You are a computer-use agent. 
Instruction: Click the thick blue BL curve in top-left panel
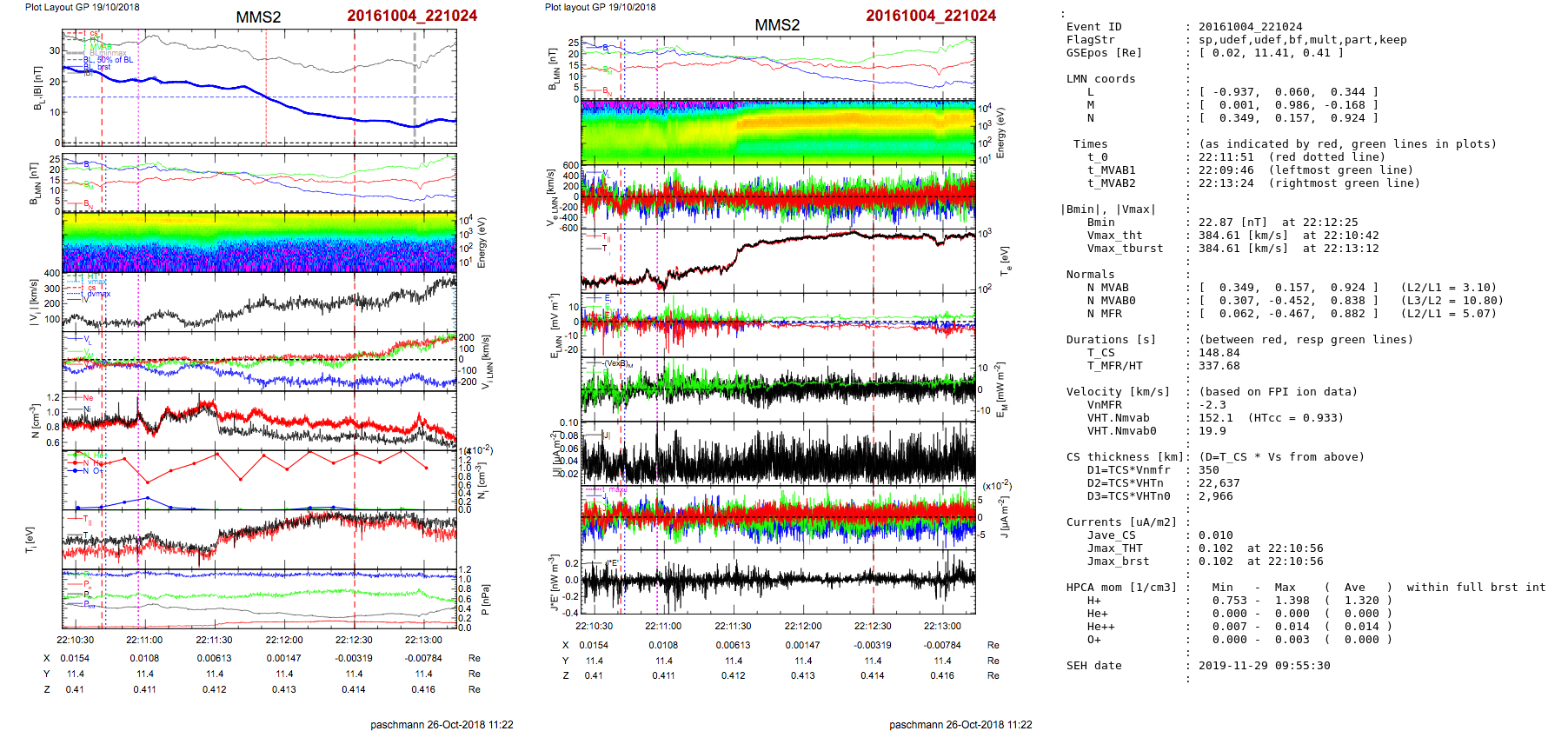tap(217, 88)
